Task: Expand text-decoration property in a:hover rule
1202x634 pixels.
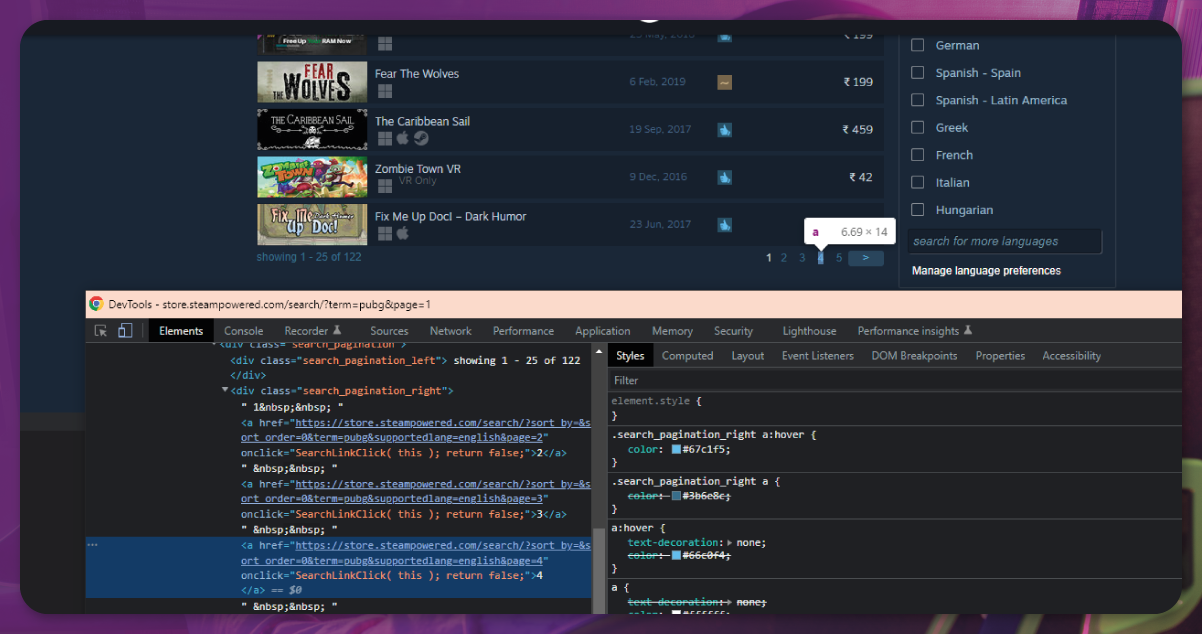Action: point(728,542)
